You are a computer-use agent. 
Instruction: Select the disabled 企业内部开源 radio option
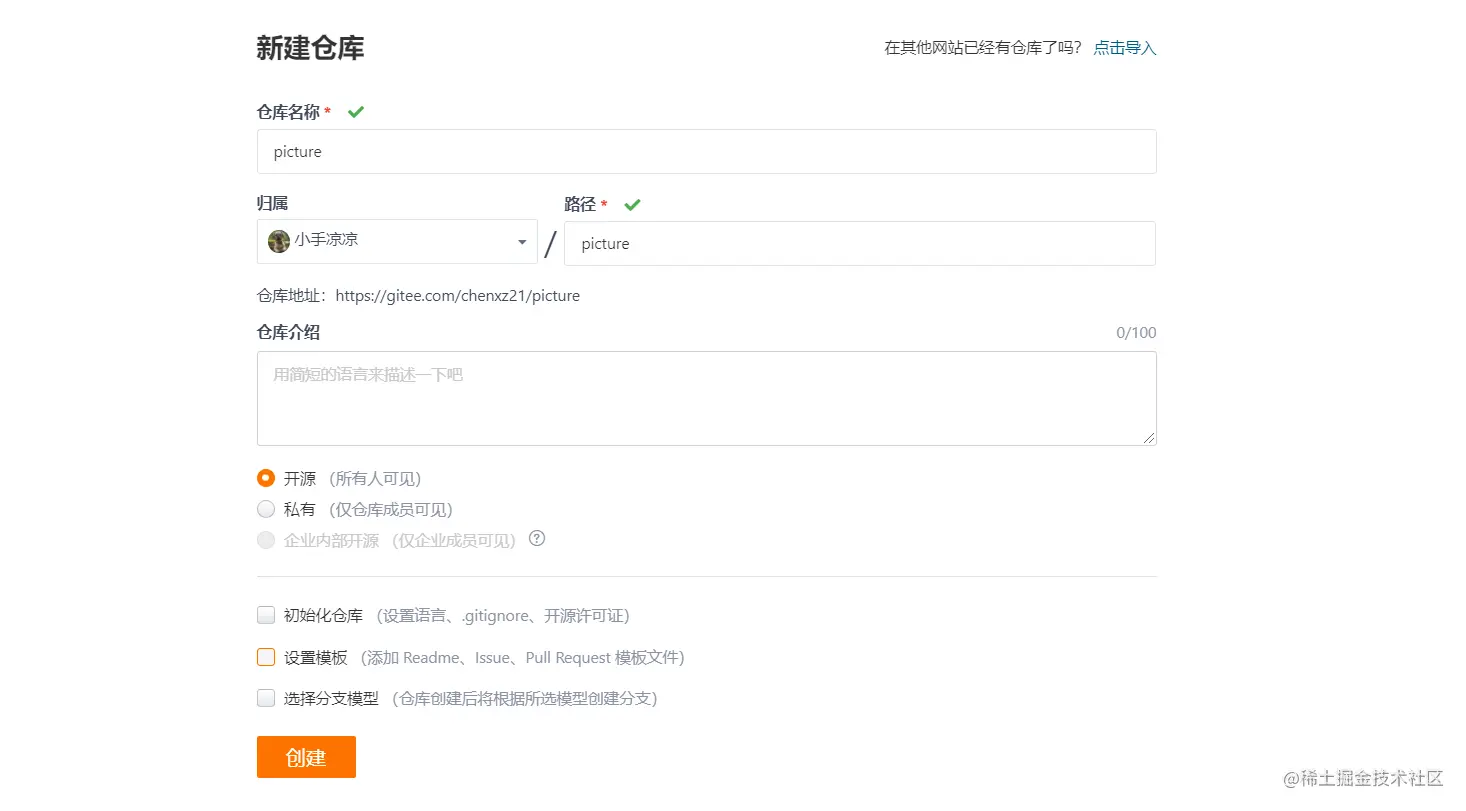(x=266, y=540)
